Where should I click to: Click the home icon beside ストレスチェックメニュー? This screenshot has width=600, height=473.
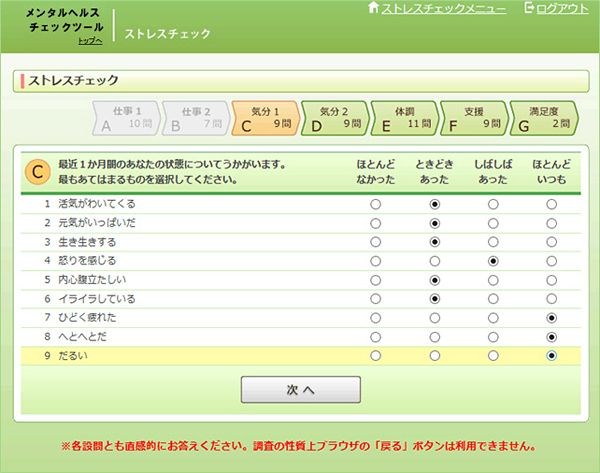point(374,8)
